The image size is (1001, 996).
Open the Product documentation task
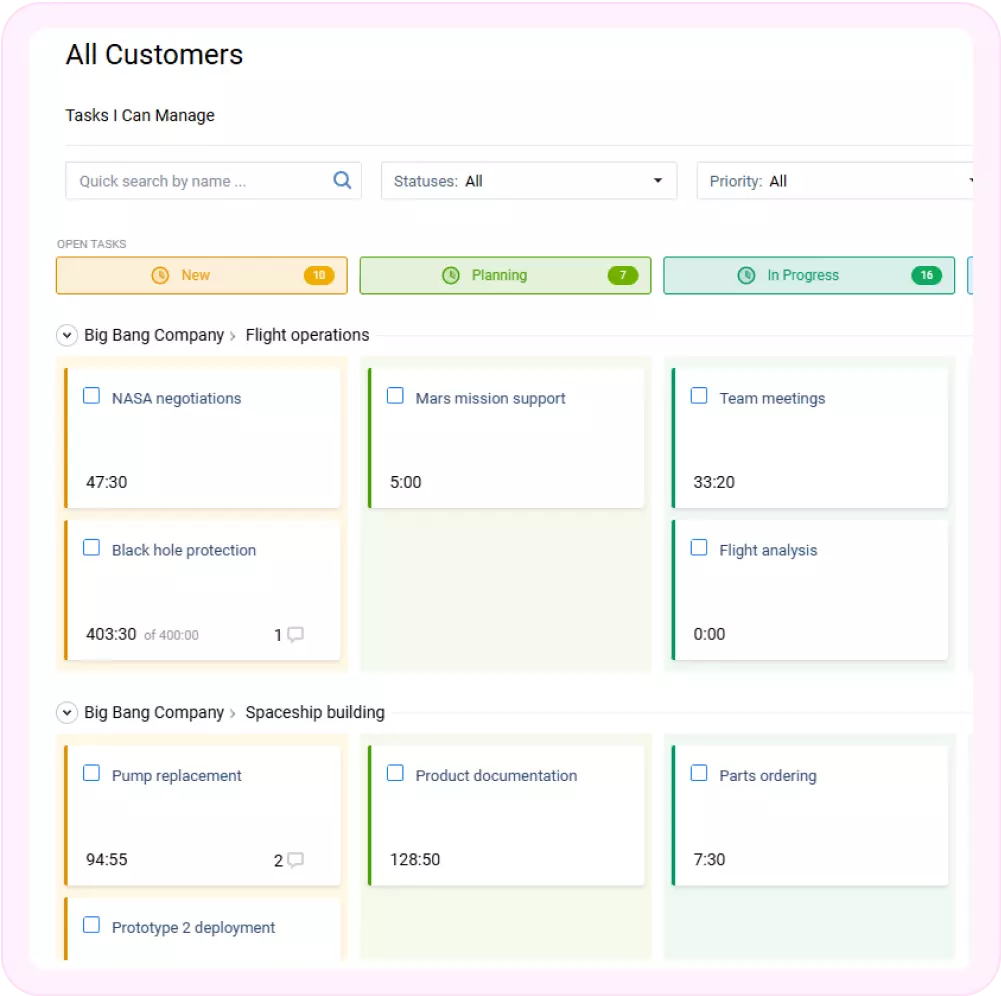496,775
